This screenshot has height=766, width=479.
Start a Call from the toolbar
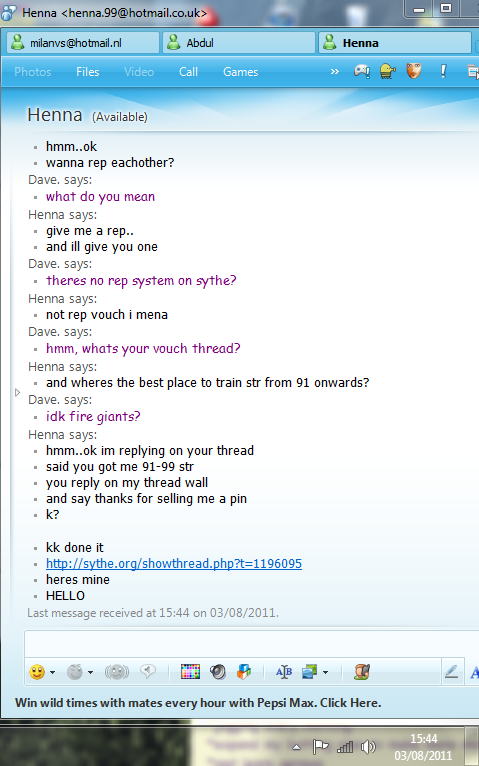[188, 72]
